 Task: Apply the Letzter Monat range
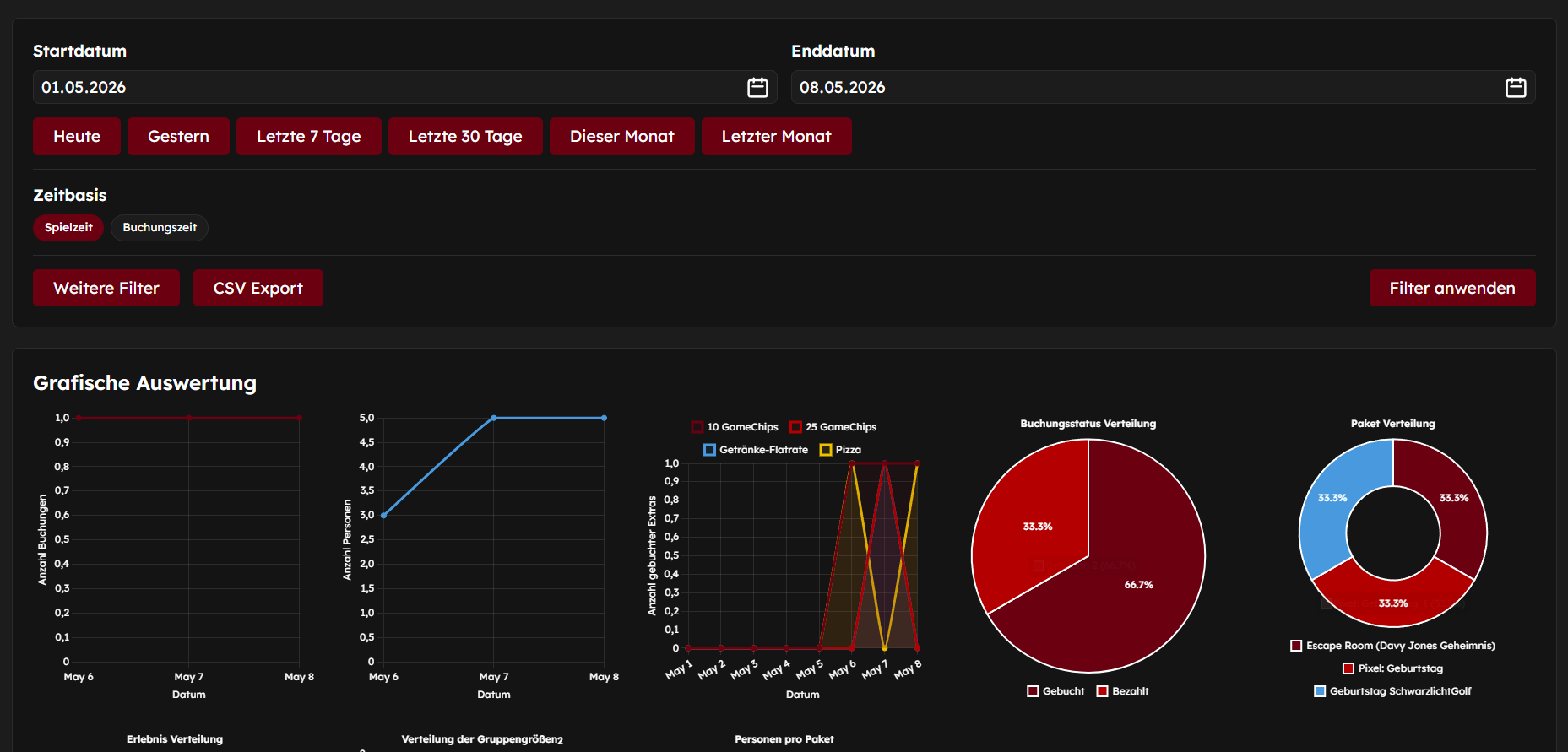(x=776, y=136)
